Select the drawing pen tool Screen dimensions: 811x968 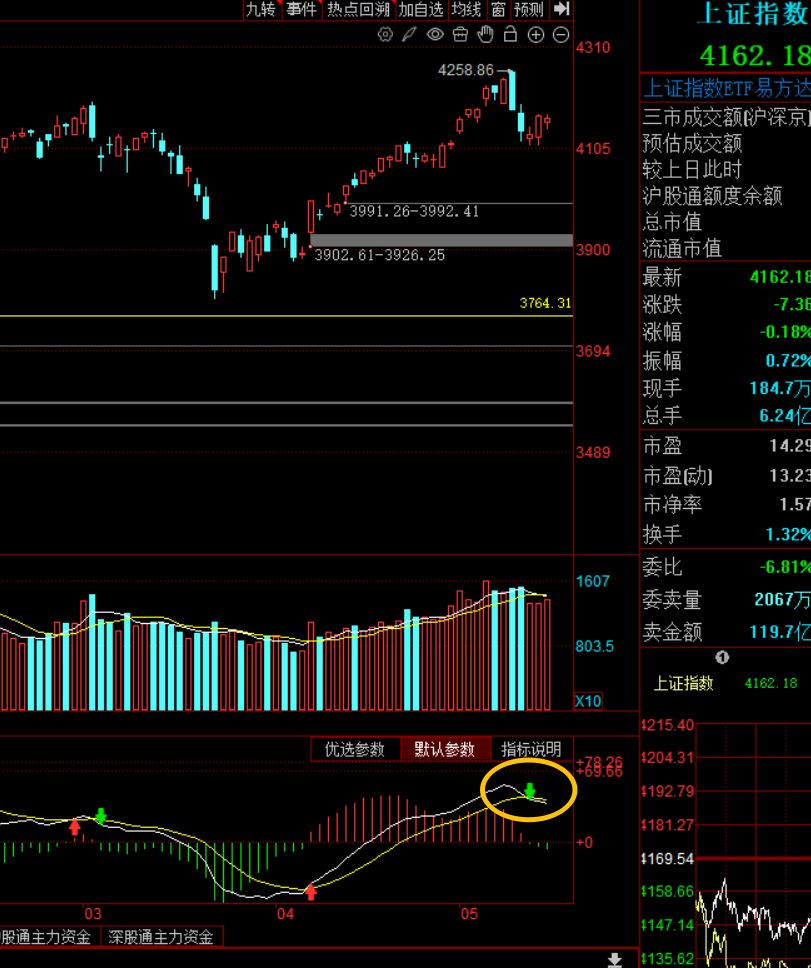pos(409,35)
